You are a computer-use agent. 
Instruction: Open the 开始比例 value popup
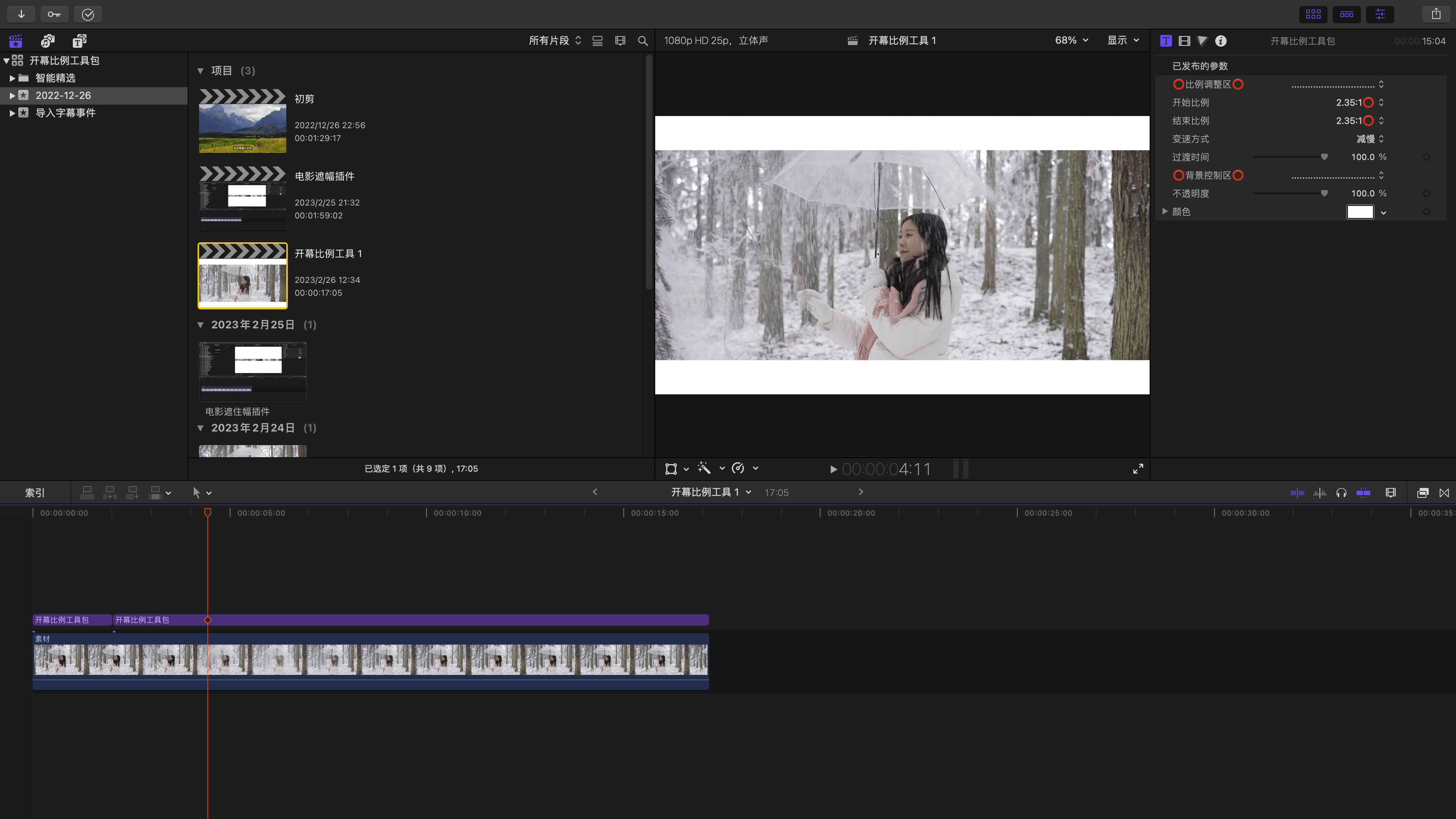(1359, 102)
